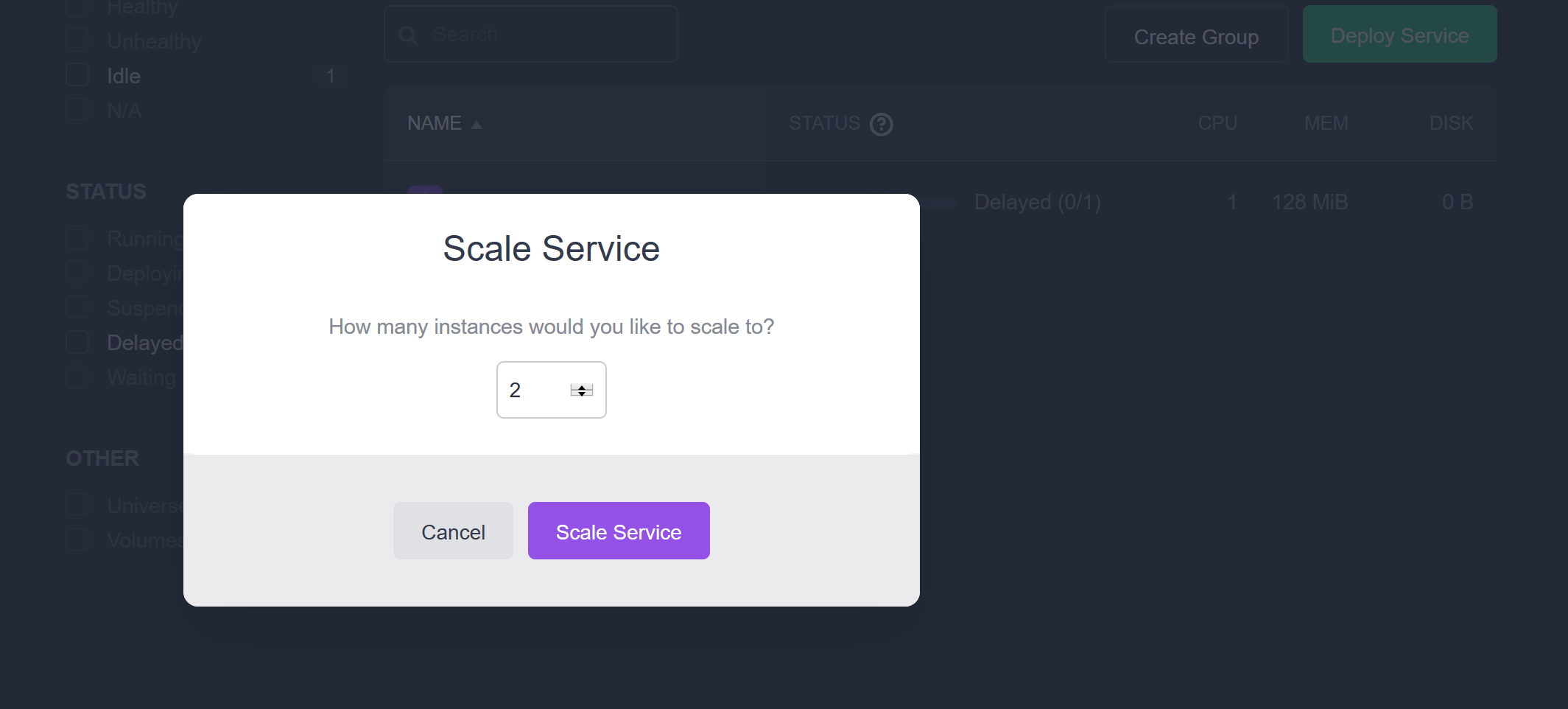Focus the instances number input field
The image size is (1568, 709).
click(551, 390)
